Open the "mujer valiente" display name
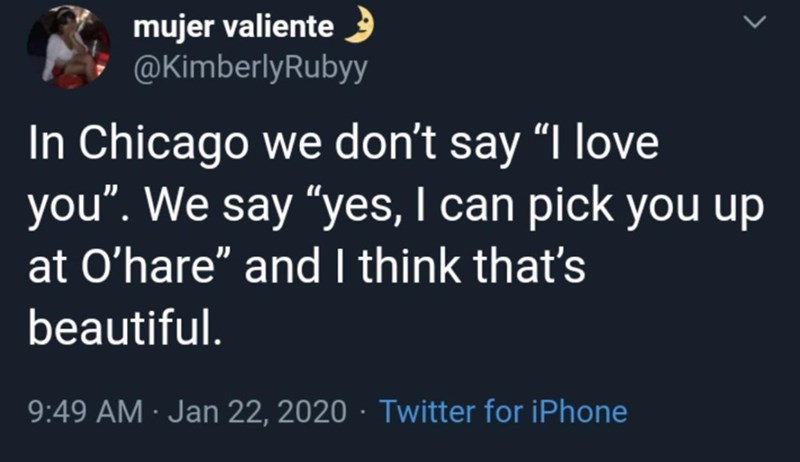The width and height of the screenshot is (800, 462). coord(233,29)
